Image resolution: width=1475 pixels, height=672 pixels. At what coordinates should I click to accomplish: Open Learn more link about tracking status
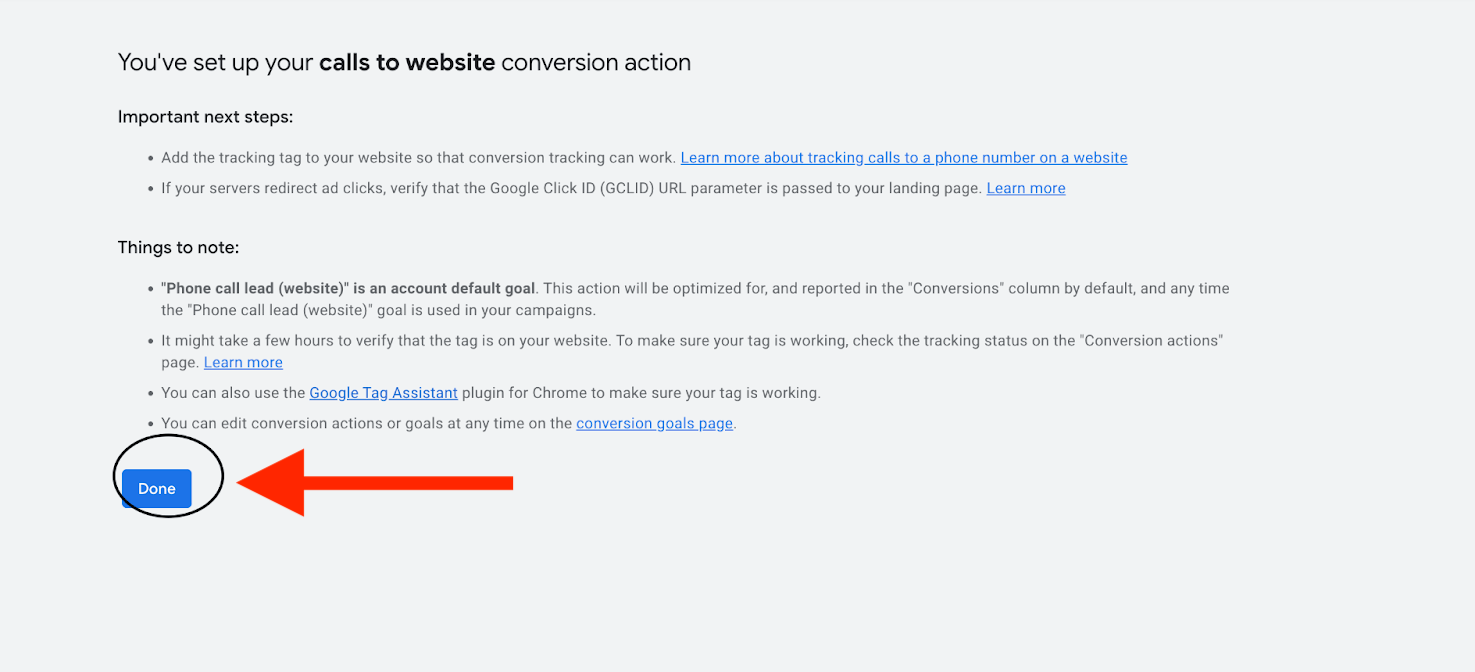[243, 362]
